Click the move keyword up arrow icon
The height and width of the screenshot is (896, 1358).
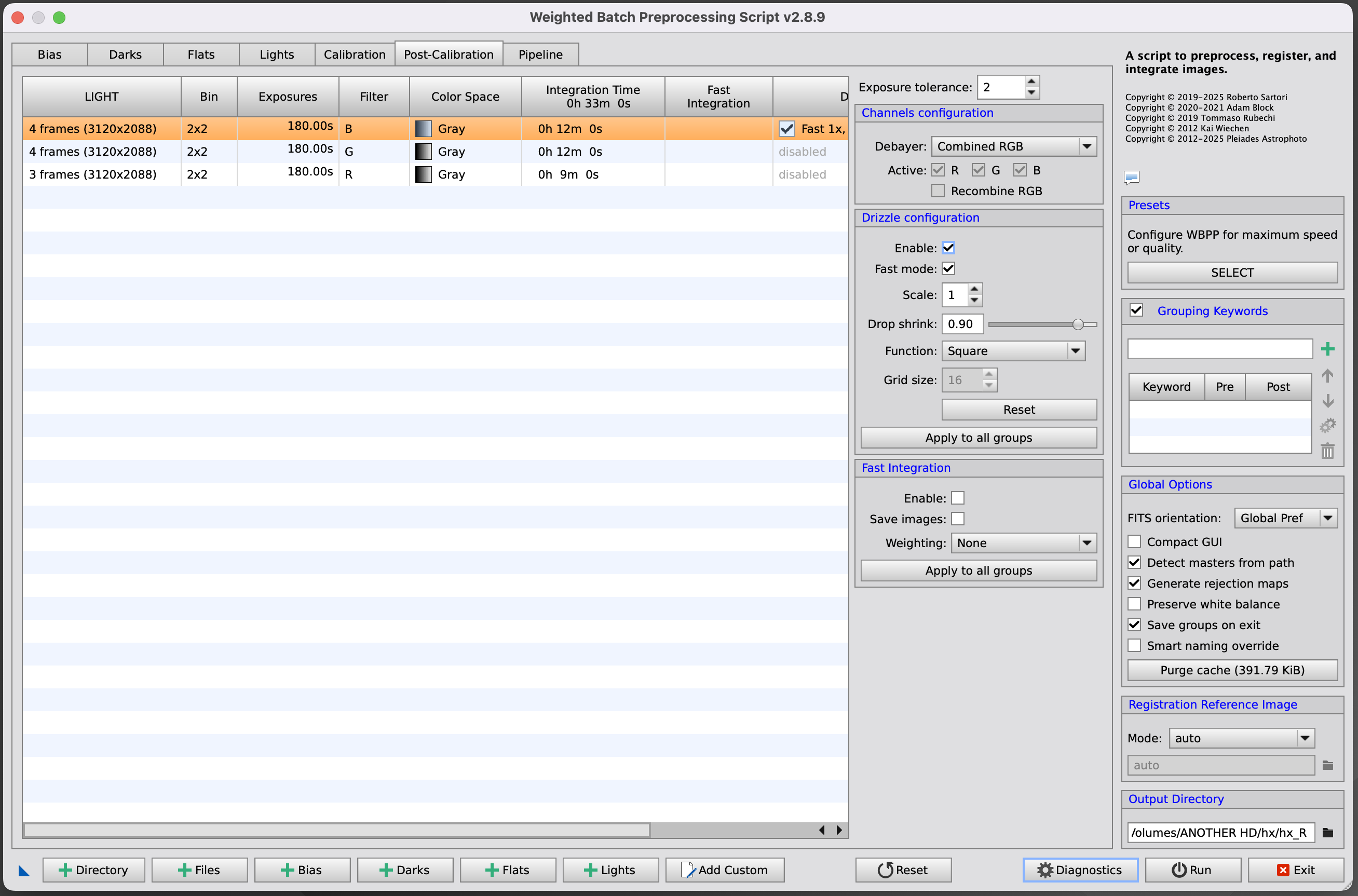pyautogui.click(x=1327, y=375)
